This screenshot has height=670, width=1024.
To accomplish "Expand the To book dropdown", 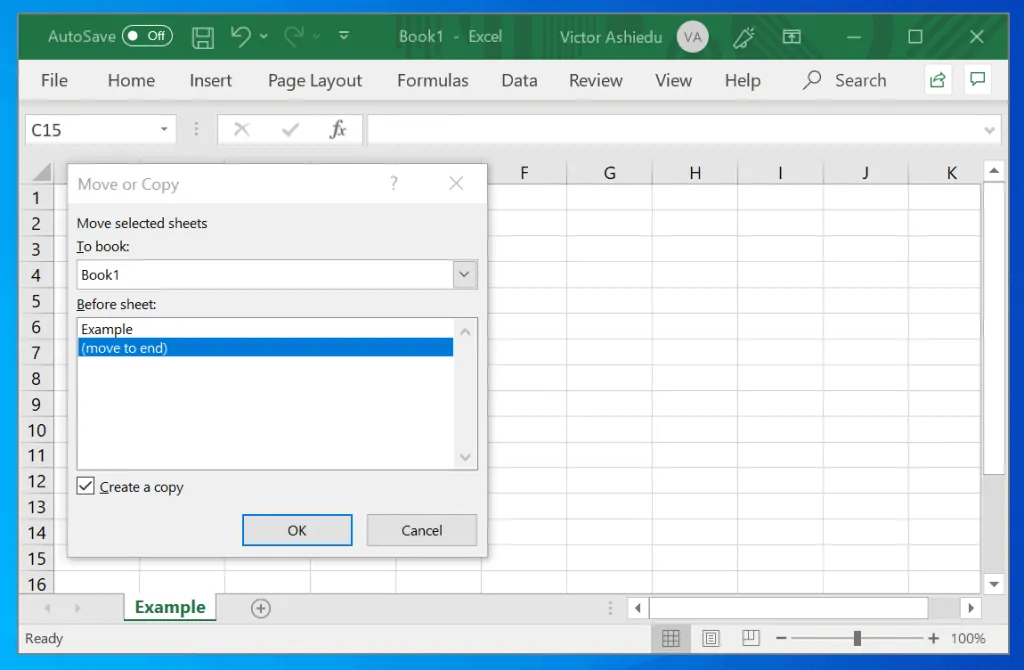I will pyautogui.click(x=464, y=275).
